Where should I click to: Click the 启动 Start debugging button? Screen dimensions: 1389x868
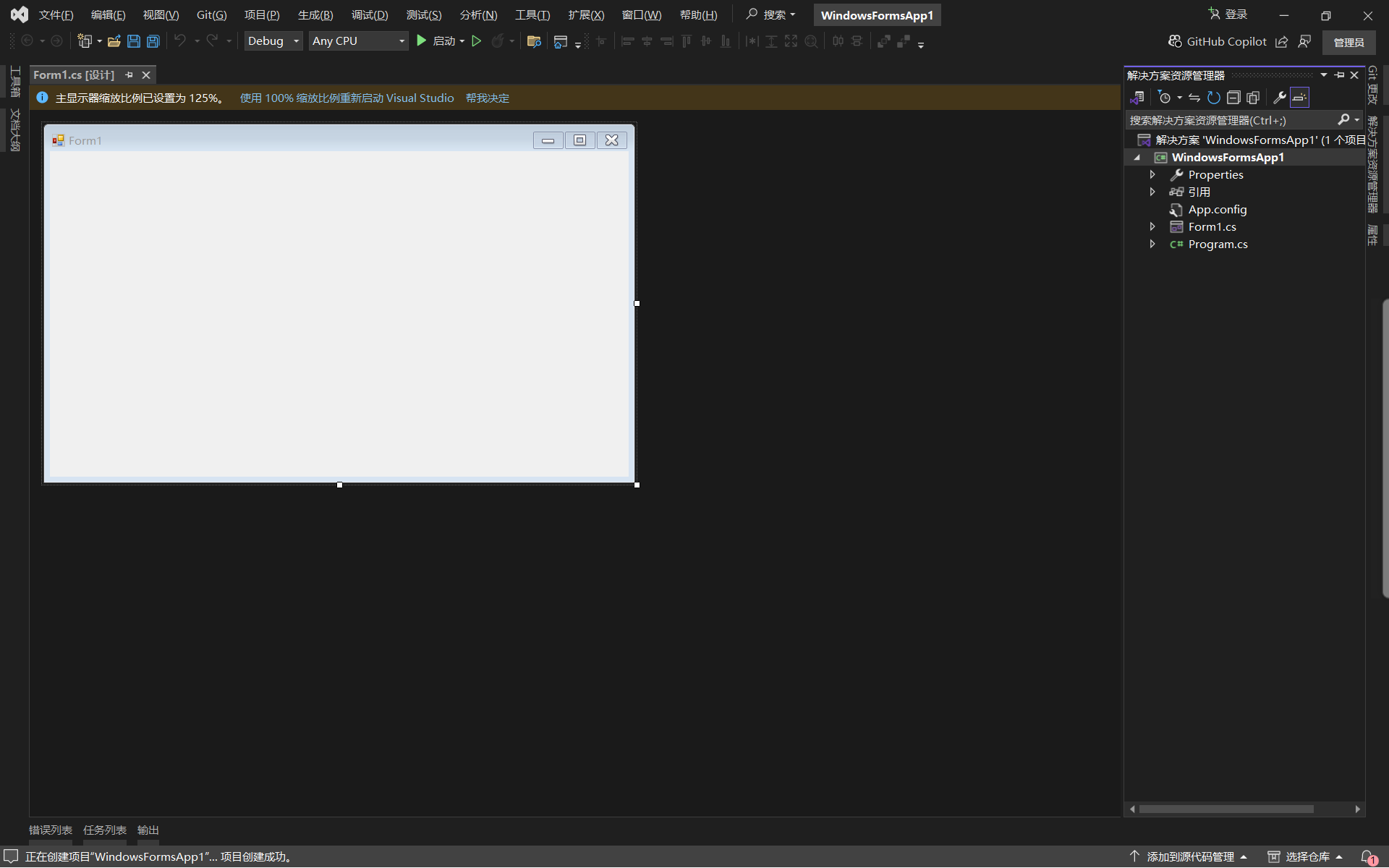pyautogui.click(x=436, y=41)
